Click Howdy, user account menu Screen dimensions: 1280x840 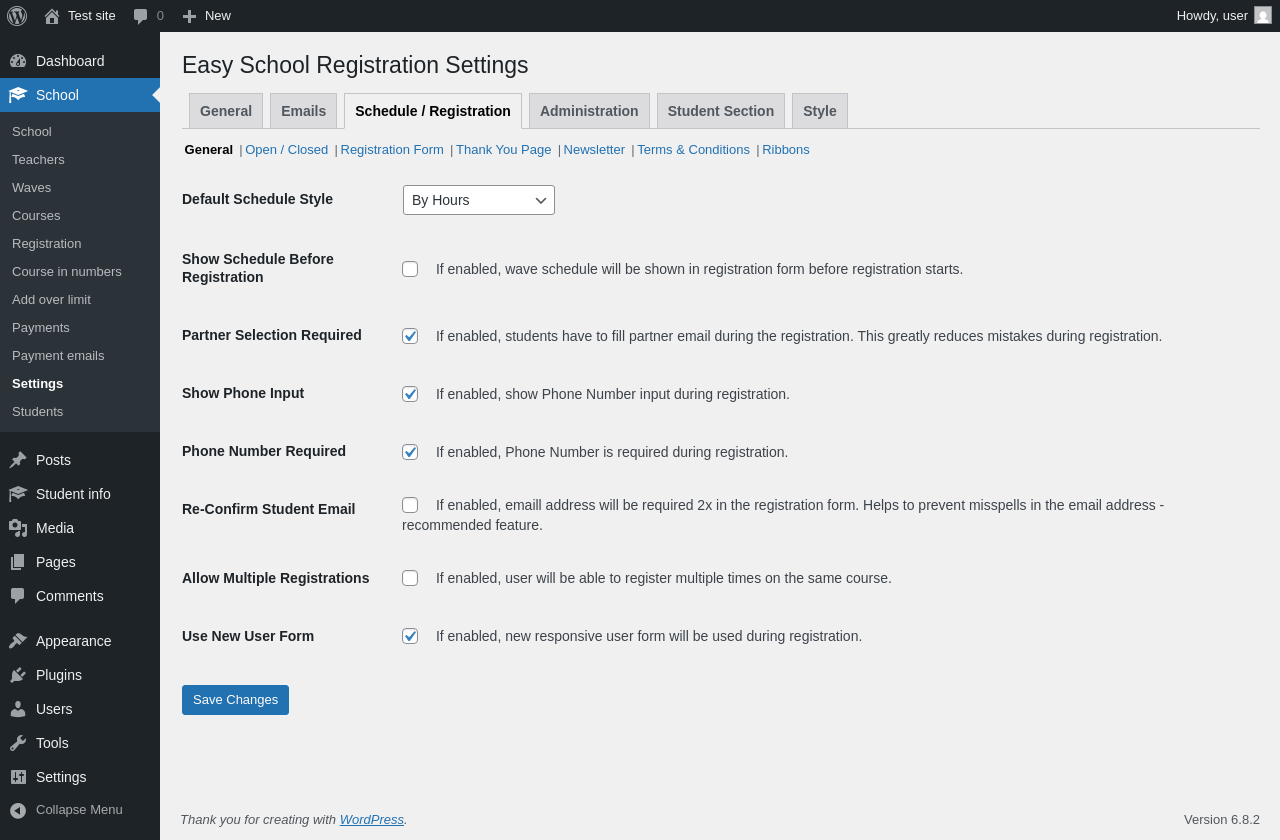pos(1224,16)
